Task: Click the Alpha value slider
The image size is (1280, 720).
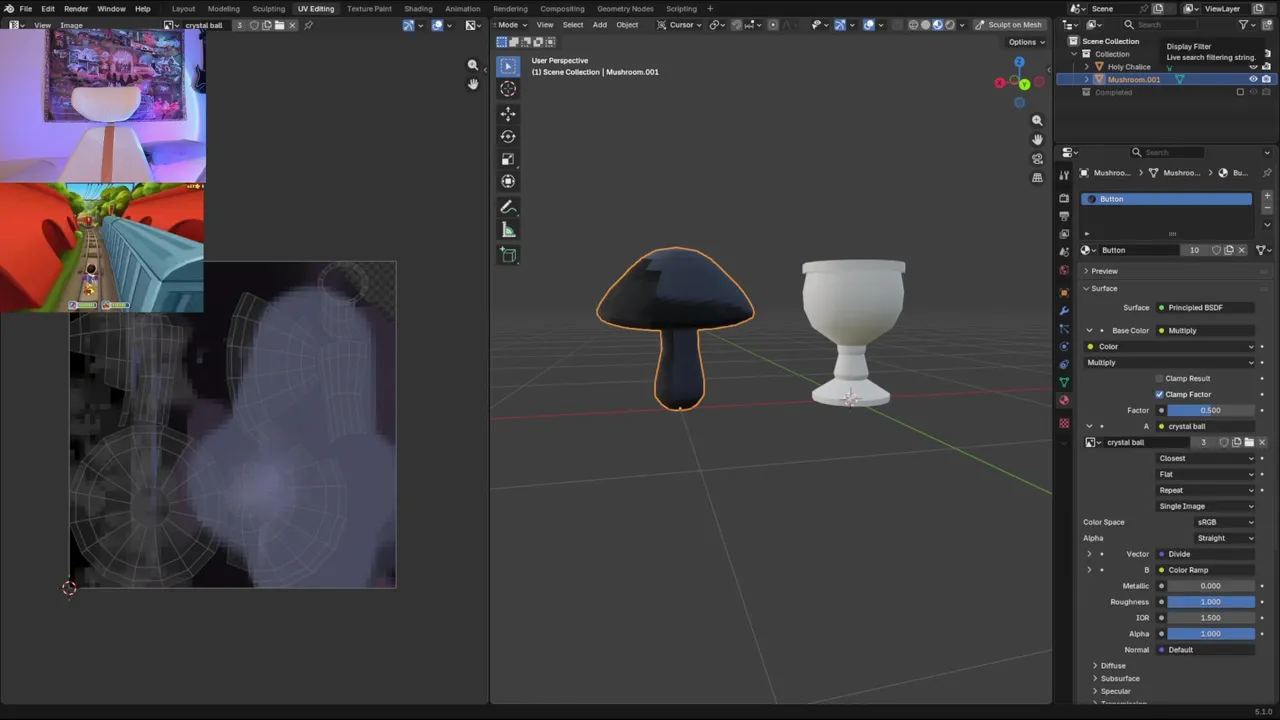Action: tap(1210, 634)
